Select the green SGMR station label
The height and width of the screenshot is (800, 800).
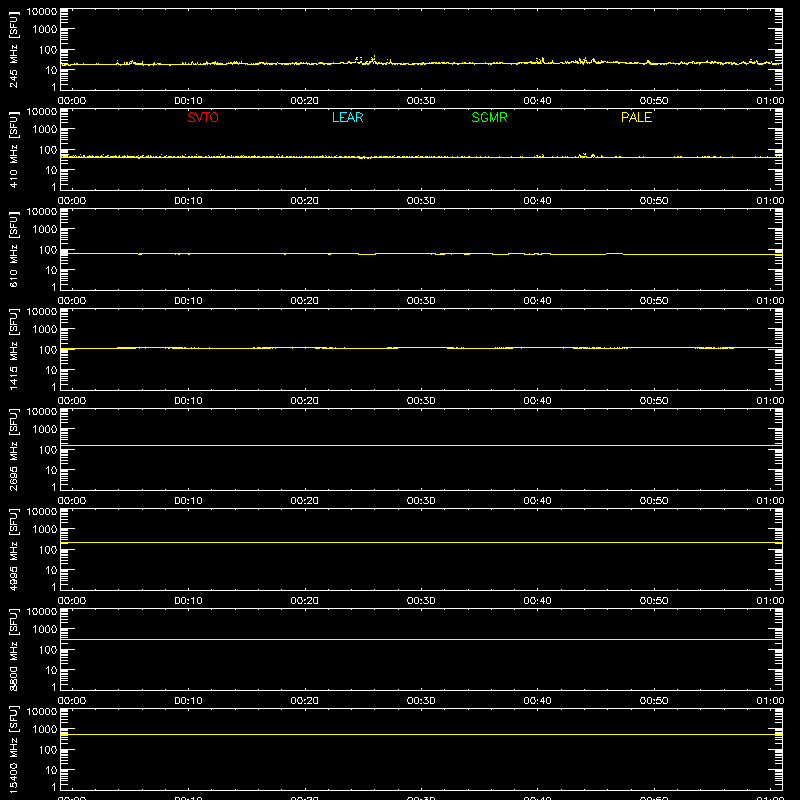pos(489,117)
